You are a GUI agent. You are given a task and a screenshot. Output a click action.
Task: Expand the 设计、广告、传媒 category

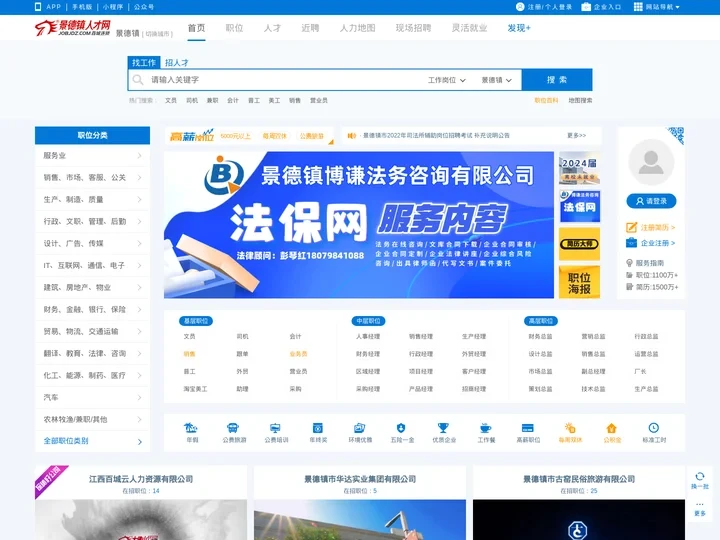(x=92, y=243)
